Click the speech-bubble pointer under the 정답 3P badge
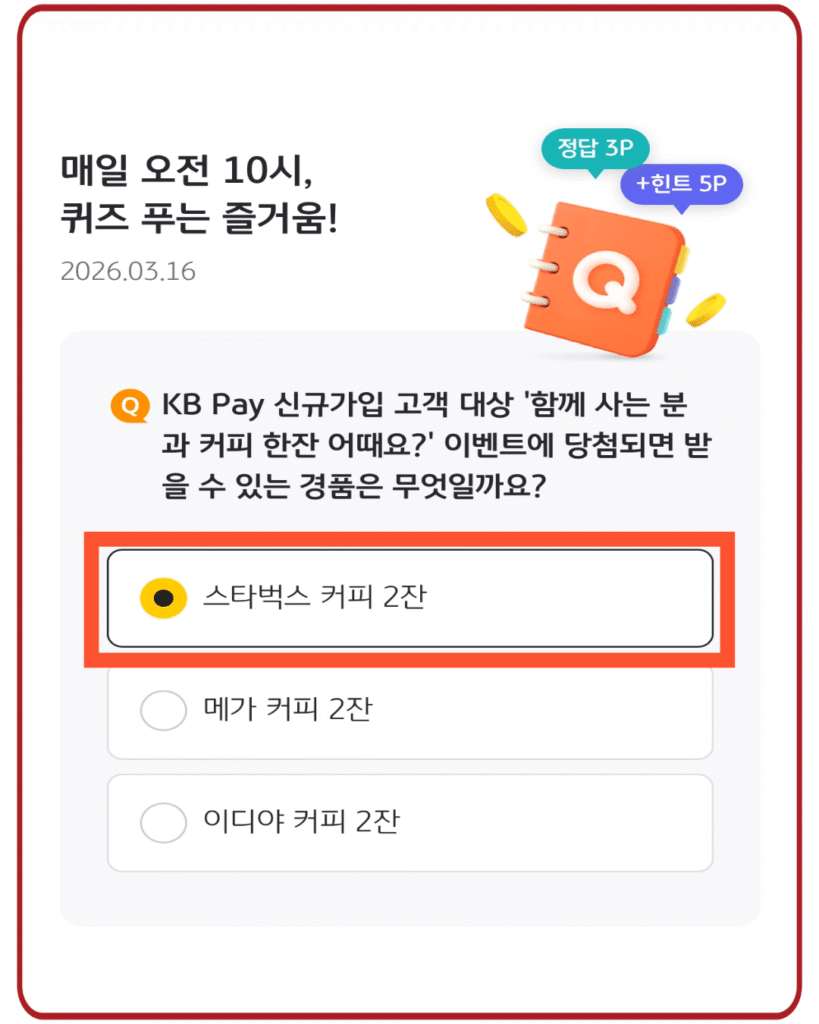819x1024 pixels. pos(596,175)
